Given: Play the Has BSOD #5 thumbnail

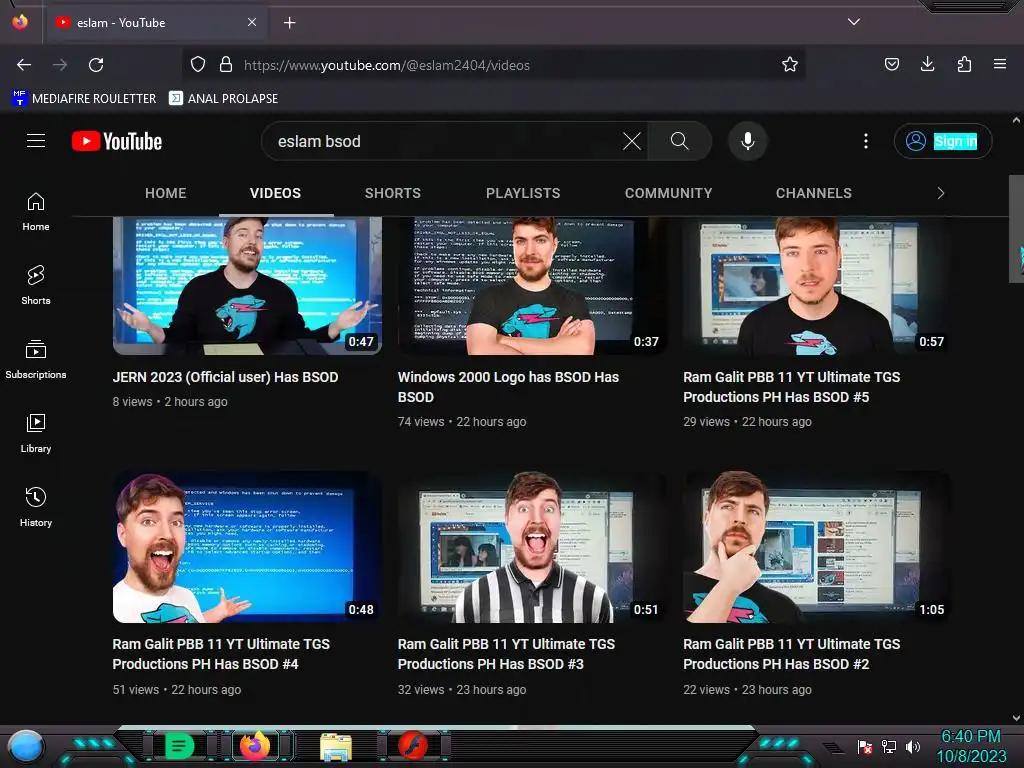Looking at the screenshot, I should tap(818, 286).
